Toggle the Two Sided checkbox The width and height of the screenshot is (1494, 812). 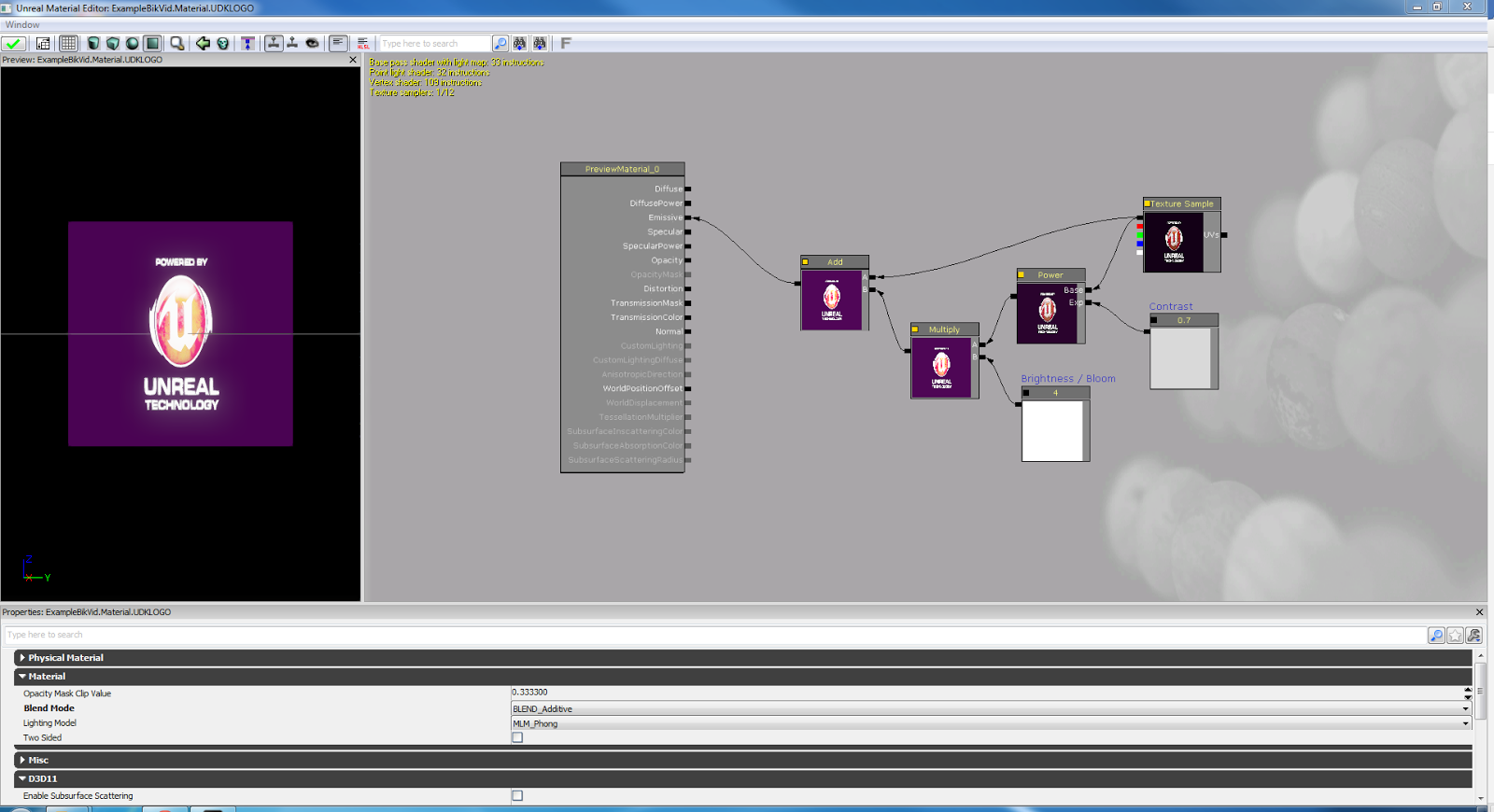(517, 737)
